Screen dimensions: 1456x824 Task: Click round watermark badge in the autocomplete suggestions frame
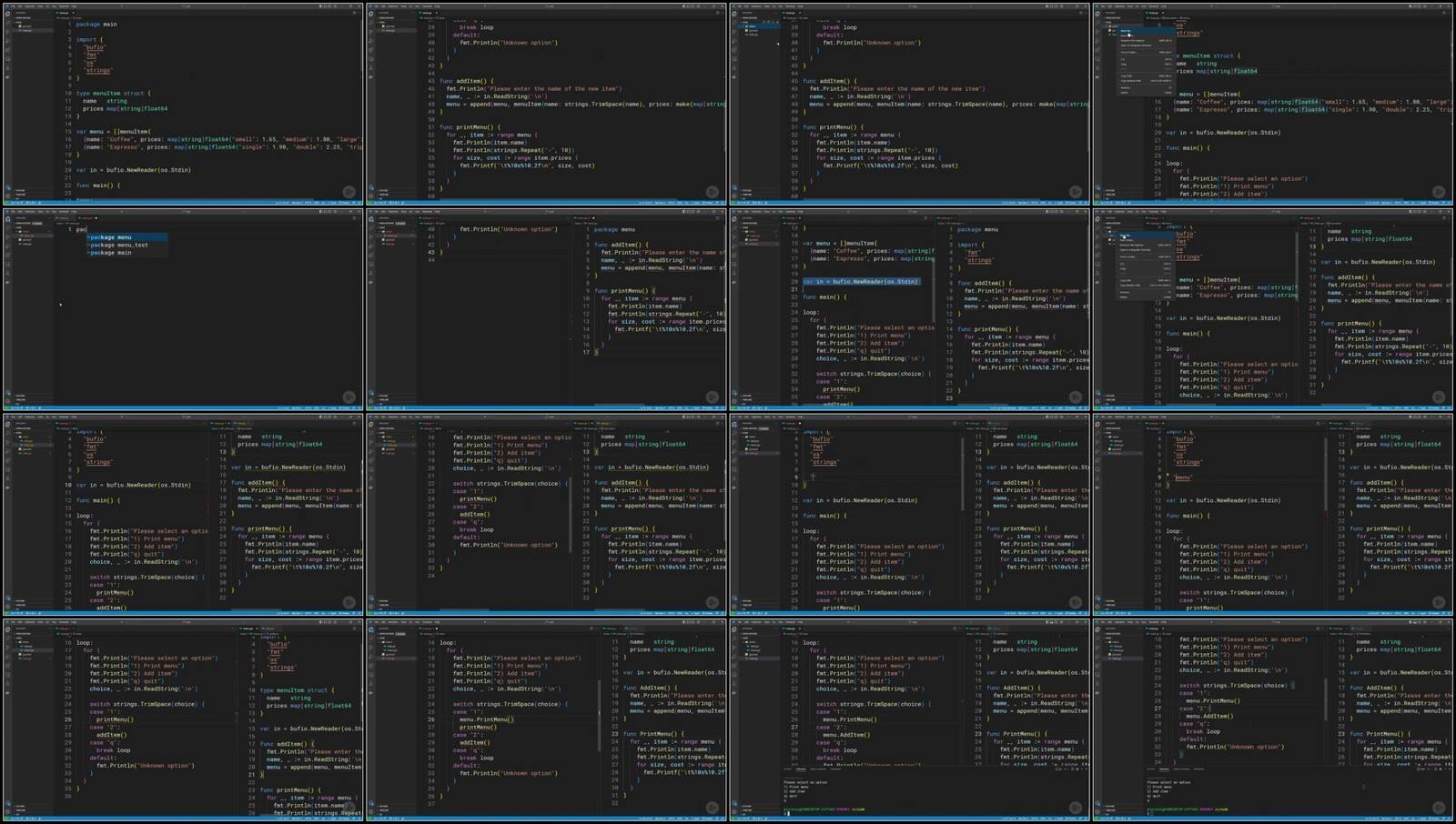tap(349, 397)
